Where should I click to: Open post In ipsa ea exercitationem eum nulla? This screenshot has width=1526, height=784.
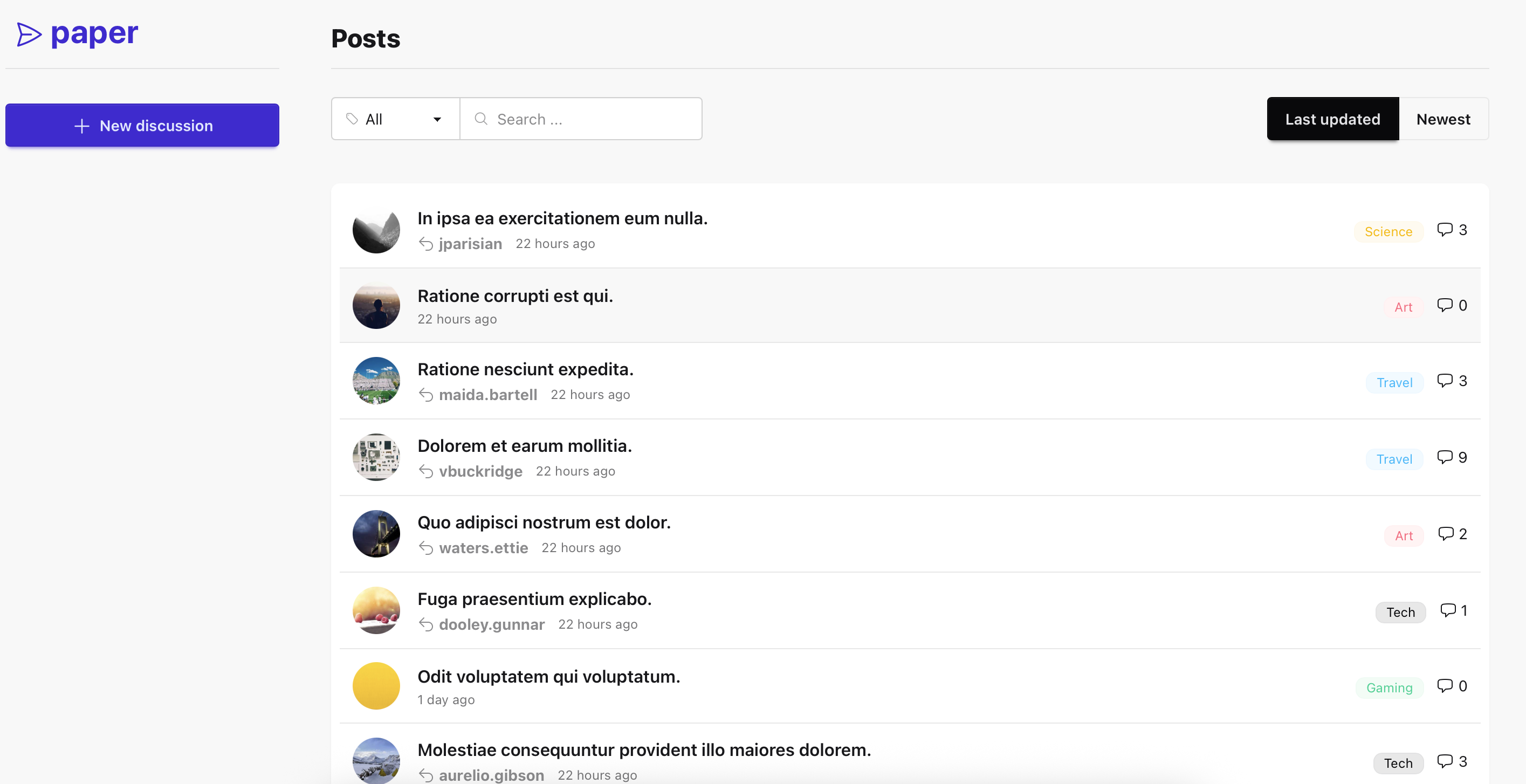562,218
